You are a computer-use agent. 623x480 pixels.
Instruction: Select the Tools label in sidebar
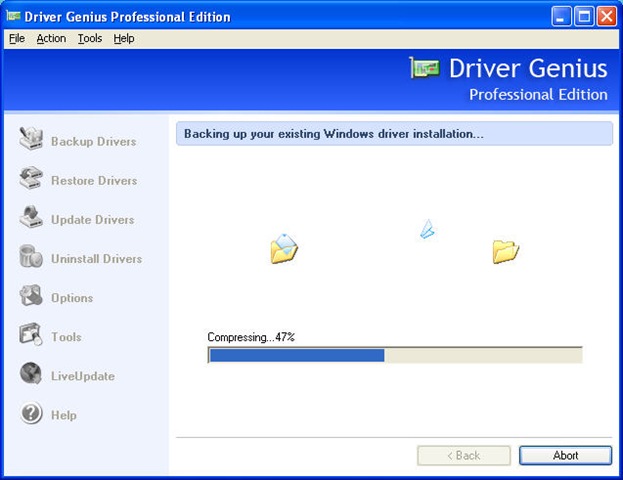tap(66, 337)
